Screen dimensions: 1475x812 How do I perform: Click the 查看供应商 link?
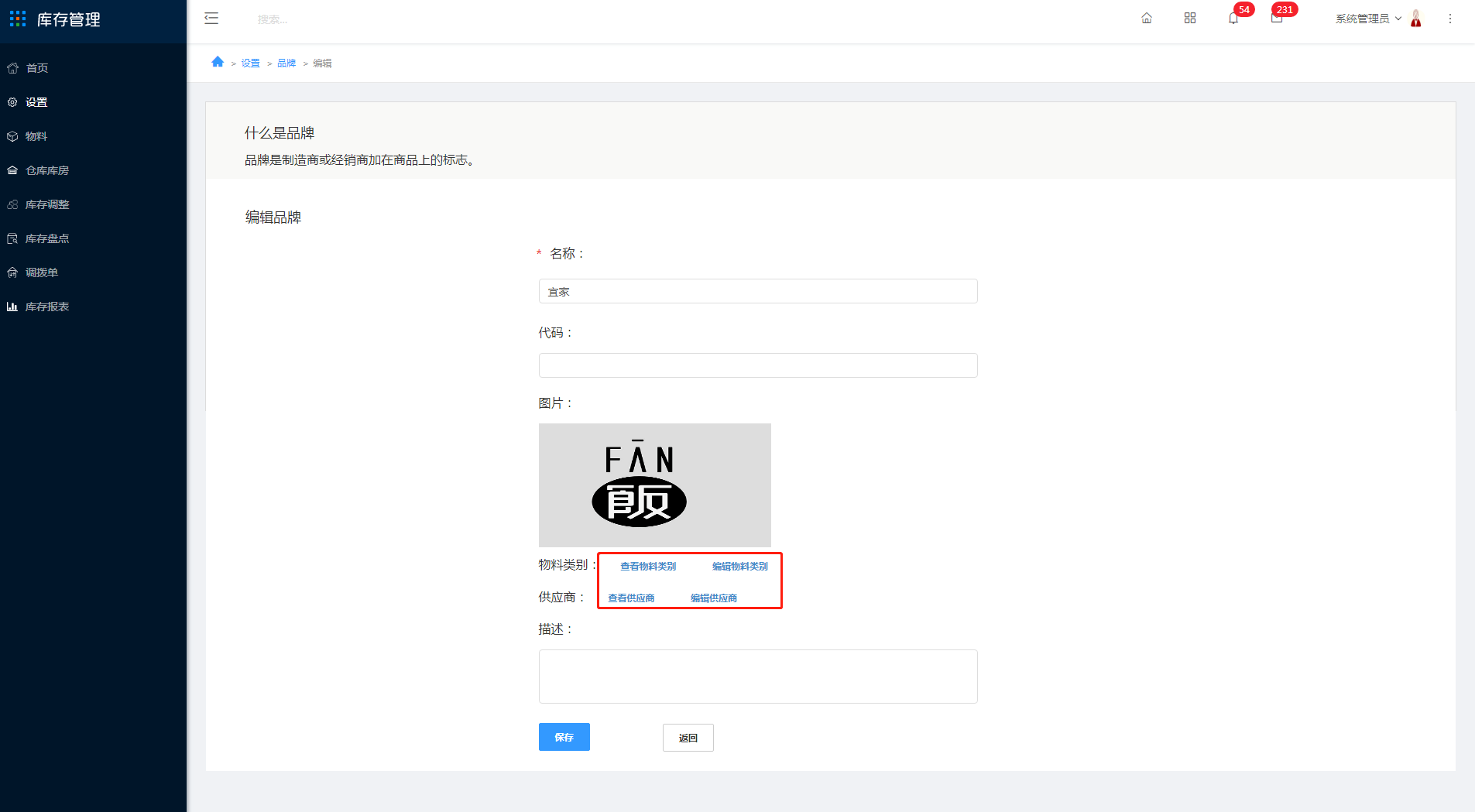coord(631,598)
